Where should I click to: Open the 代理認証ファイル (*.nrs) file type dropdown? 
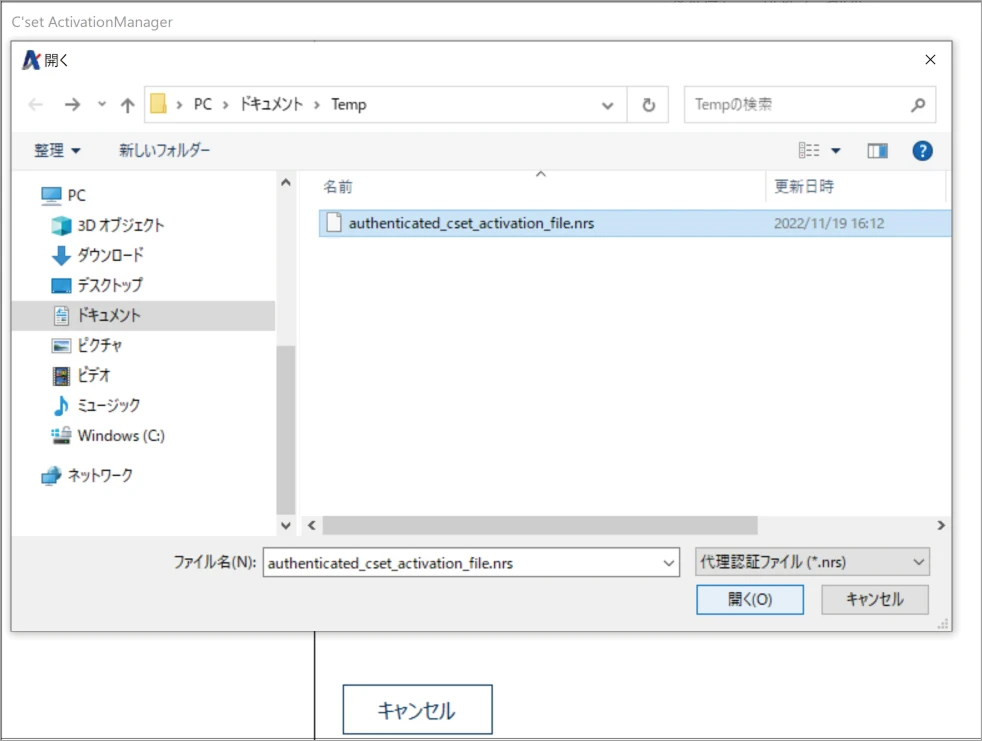coord(811,563)
